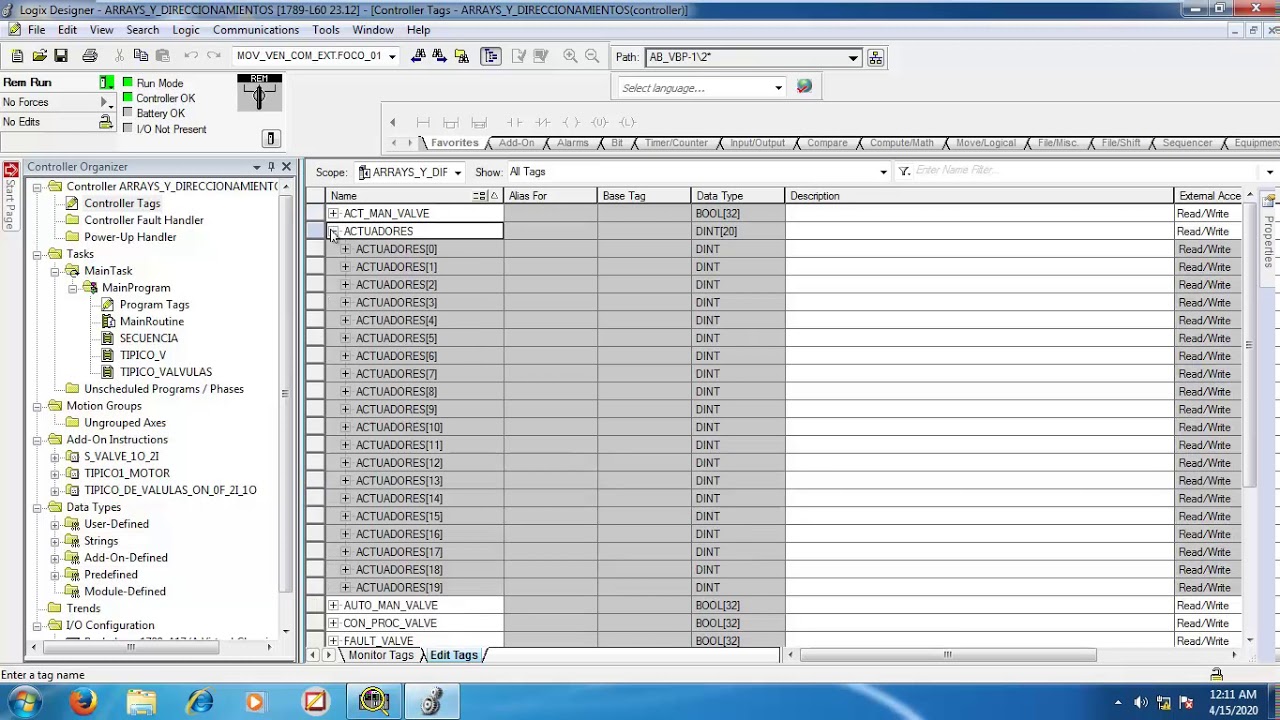Open Internet Explorer from the taskbar
This screenshot has height=720, width=1280.
tap(200, 702)
